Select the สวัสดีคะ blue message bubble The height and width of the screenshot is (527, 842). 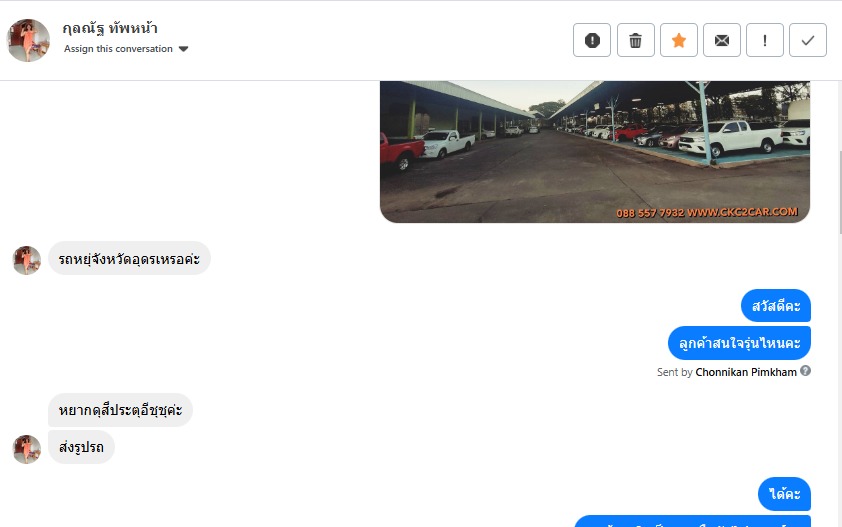775,306
